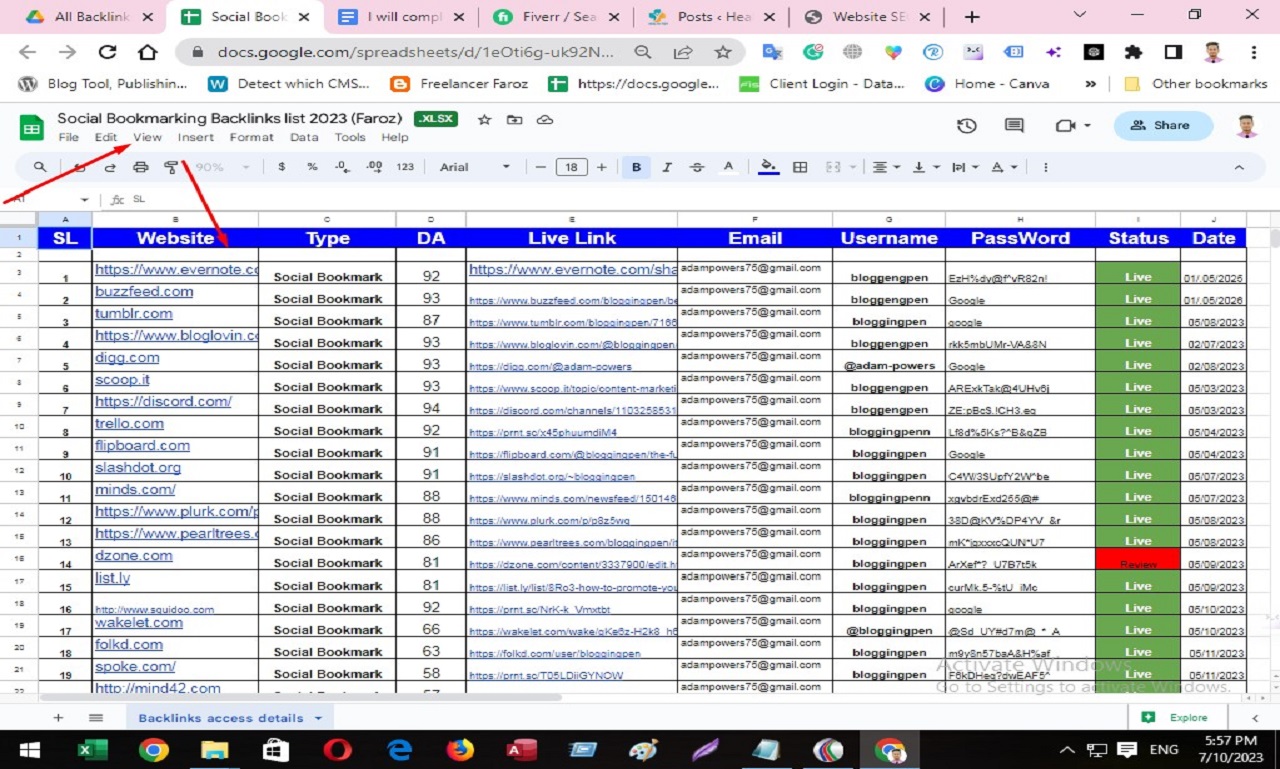The image size is (1280, 769).
Task: Reload the page in Chrome
Action: [107, 52]
